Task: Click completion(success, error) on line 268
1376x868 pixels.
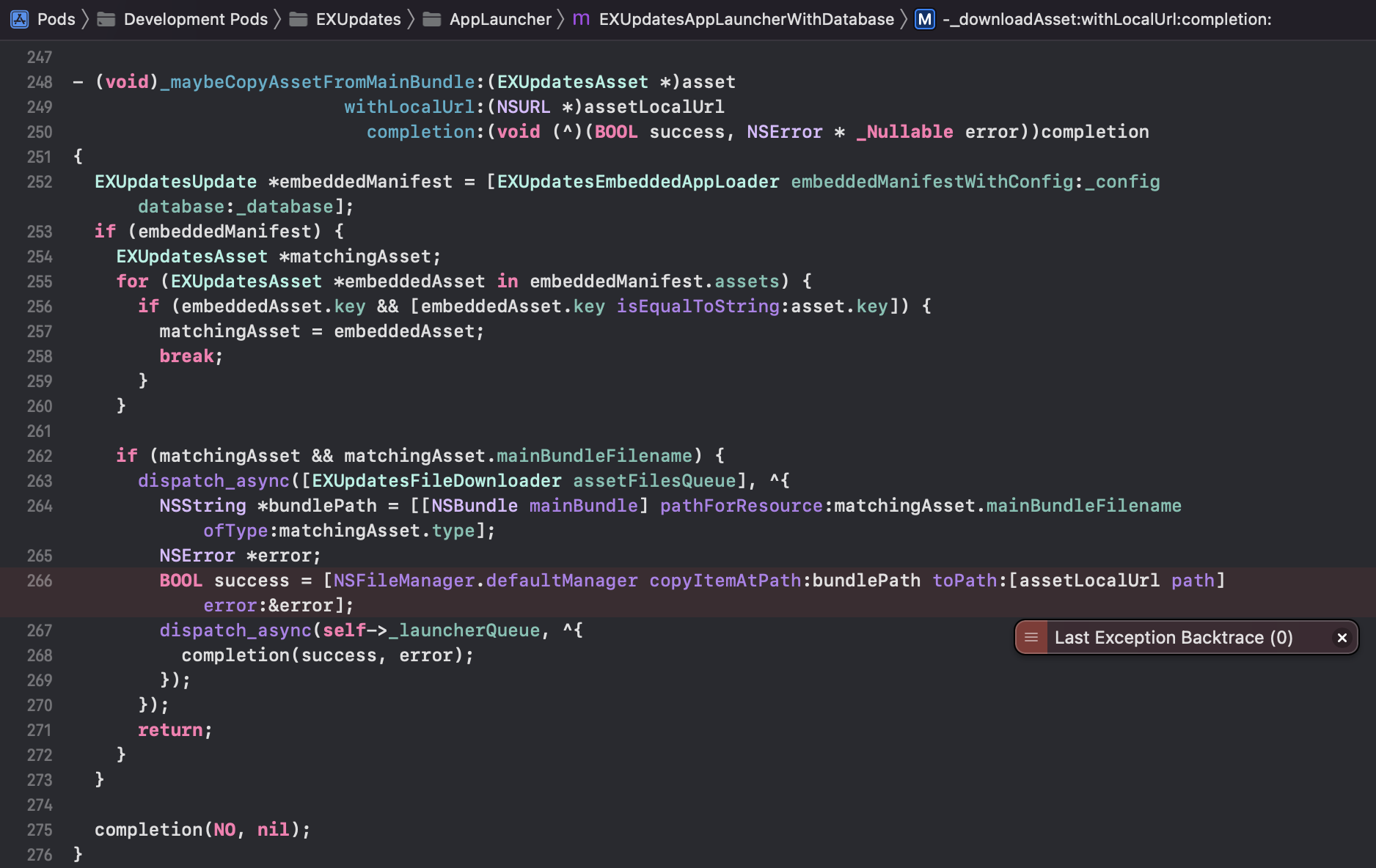Action: (323, 655)
